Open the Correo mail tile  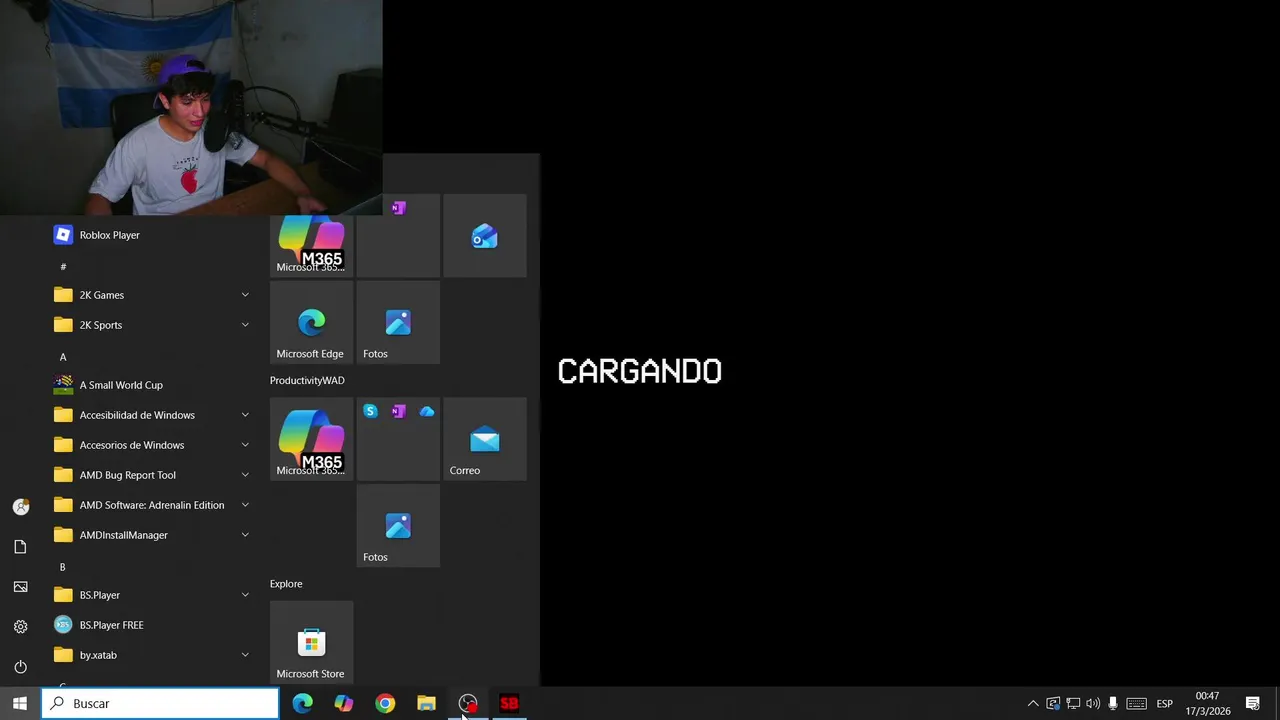[485, 439]
